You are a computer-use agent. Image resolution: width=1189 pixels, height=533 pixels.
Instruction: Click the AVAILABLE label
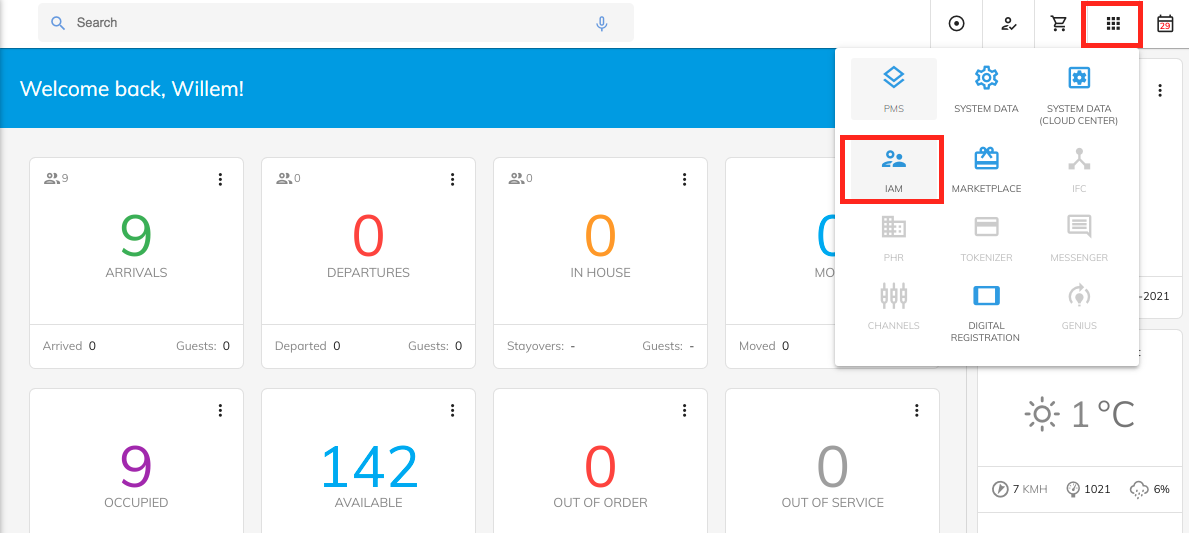369,503
